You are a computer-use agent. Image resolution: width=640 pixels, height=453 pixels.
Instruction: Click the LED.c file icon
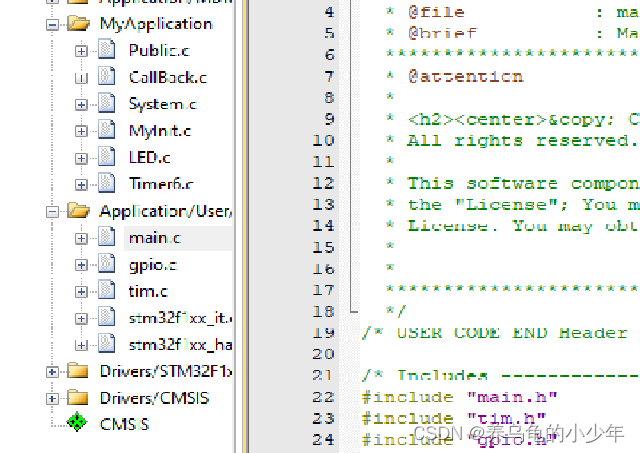pos(107,157)
